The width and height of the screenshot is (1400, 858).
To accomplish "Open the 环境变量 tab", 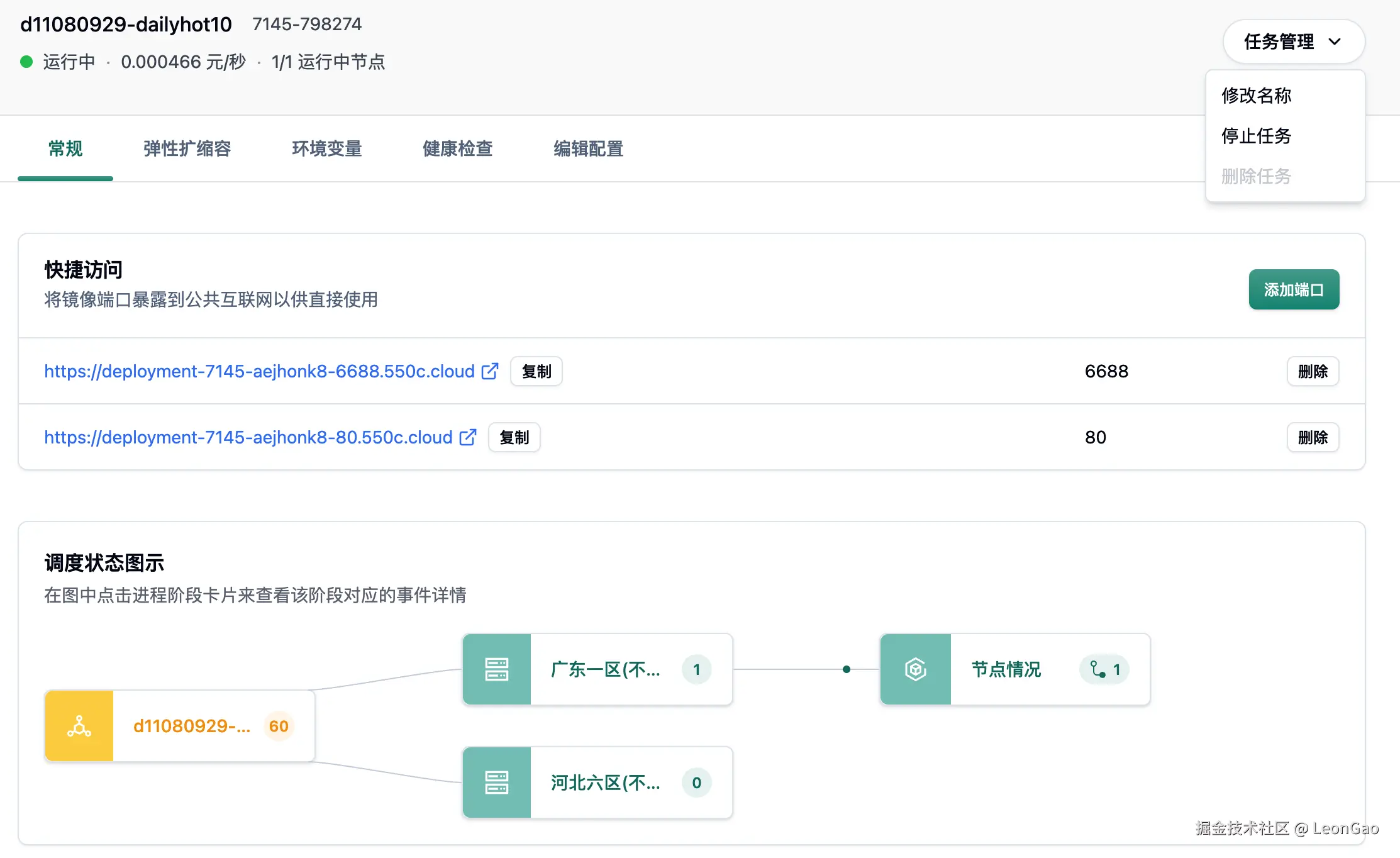I will pos(326,148).
